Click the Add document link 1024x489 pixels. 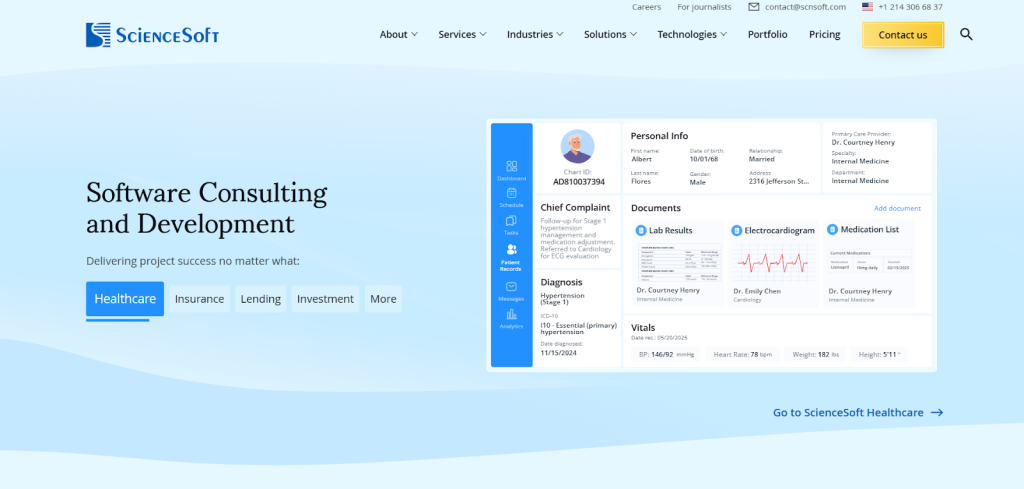pyautogui.click(x=897, y=208)
